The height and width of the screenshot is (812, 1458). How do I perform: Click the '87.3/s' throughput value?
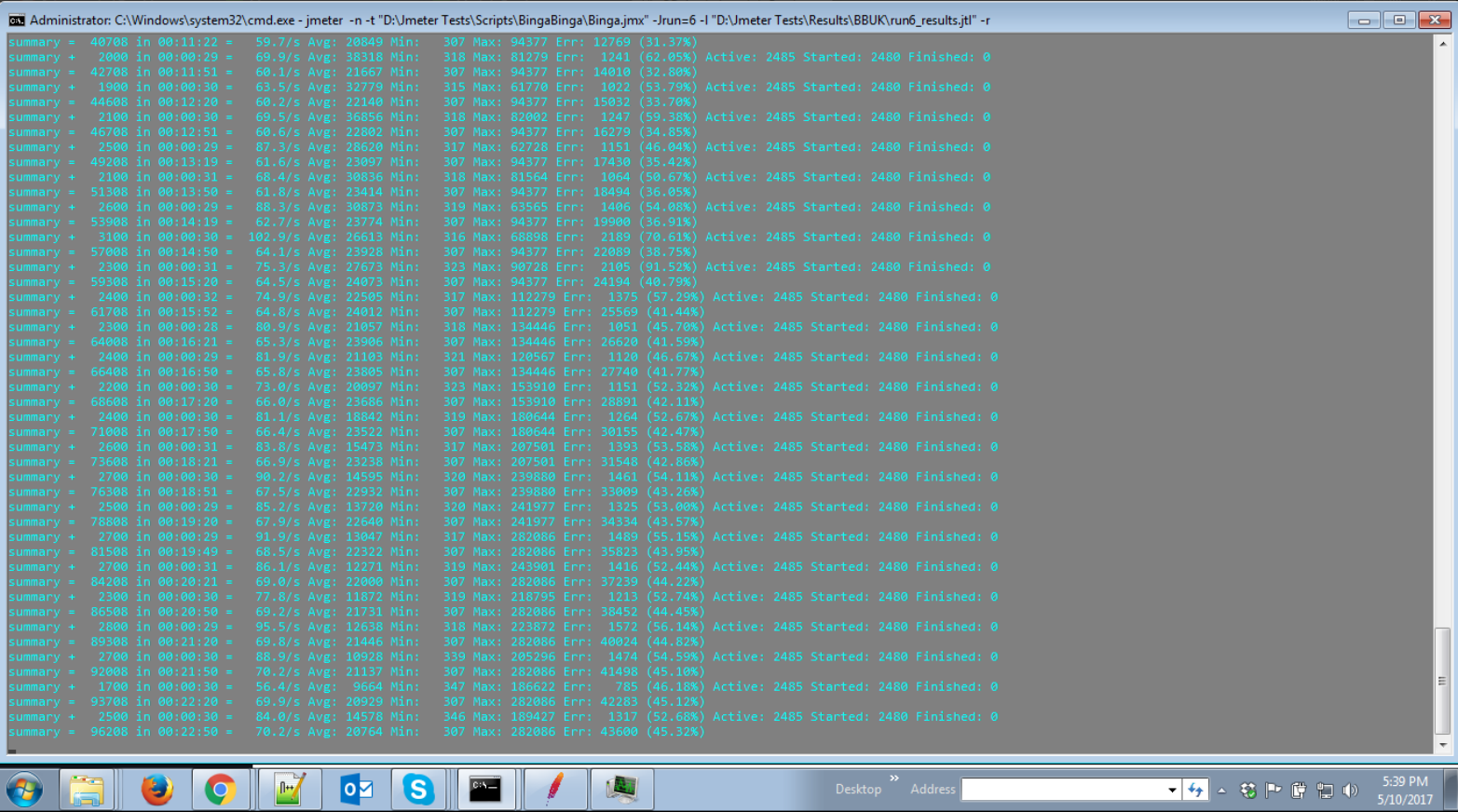[x=278, y=147]
